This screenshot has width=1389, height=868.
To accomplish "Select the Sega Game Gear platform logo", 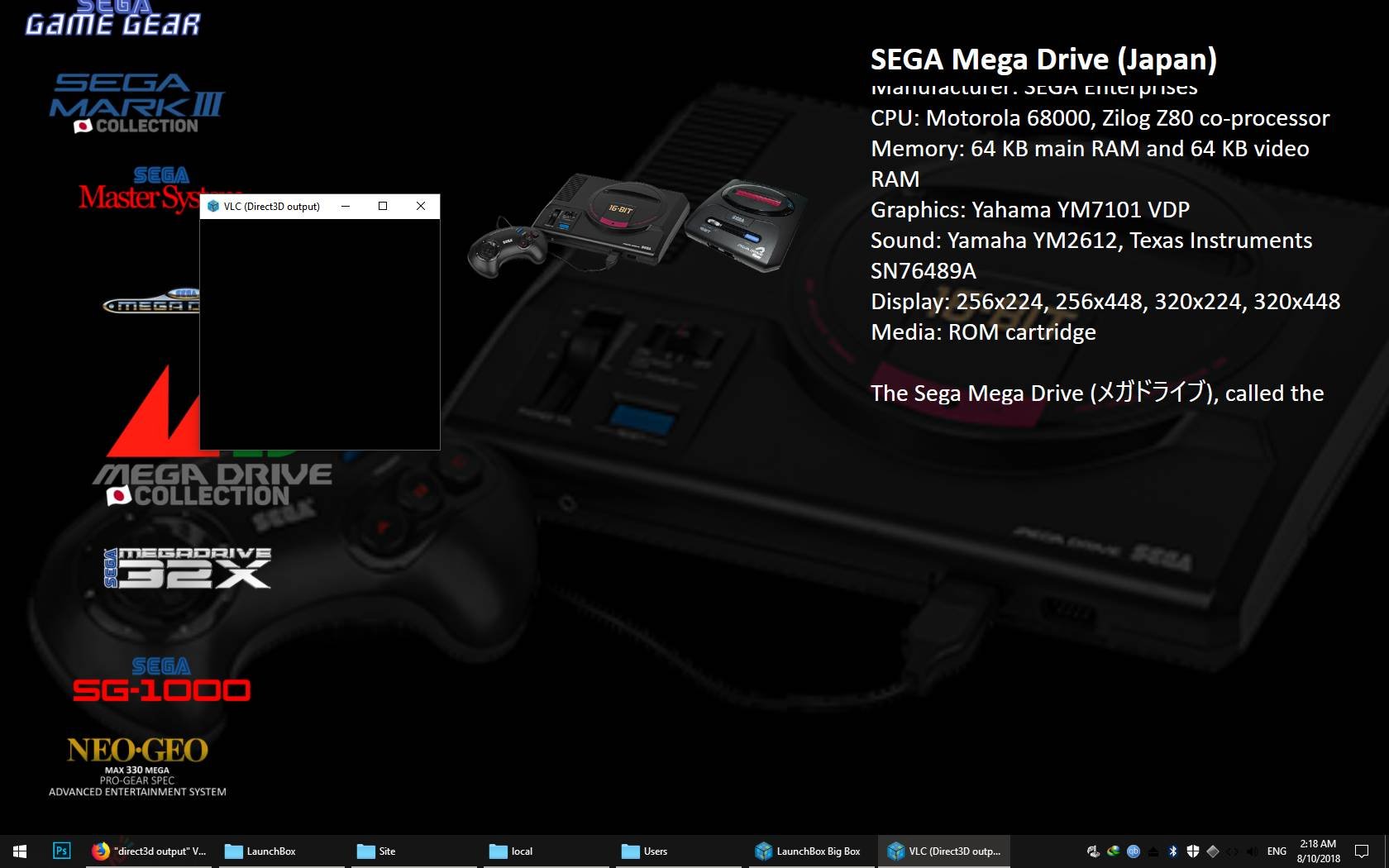I will 112,18.
